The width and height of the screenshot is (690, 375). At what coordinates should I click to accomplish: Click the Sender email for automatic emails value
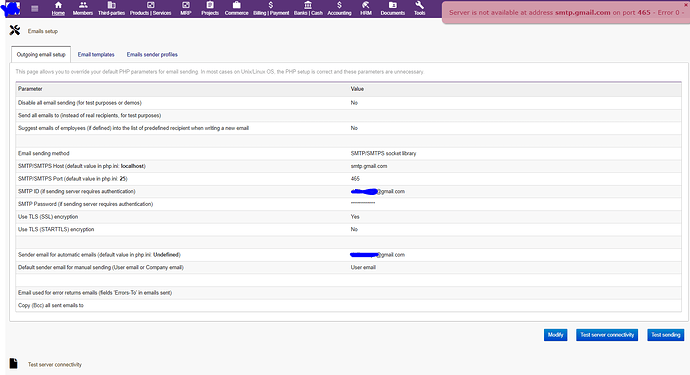click(378, 255)
